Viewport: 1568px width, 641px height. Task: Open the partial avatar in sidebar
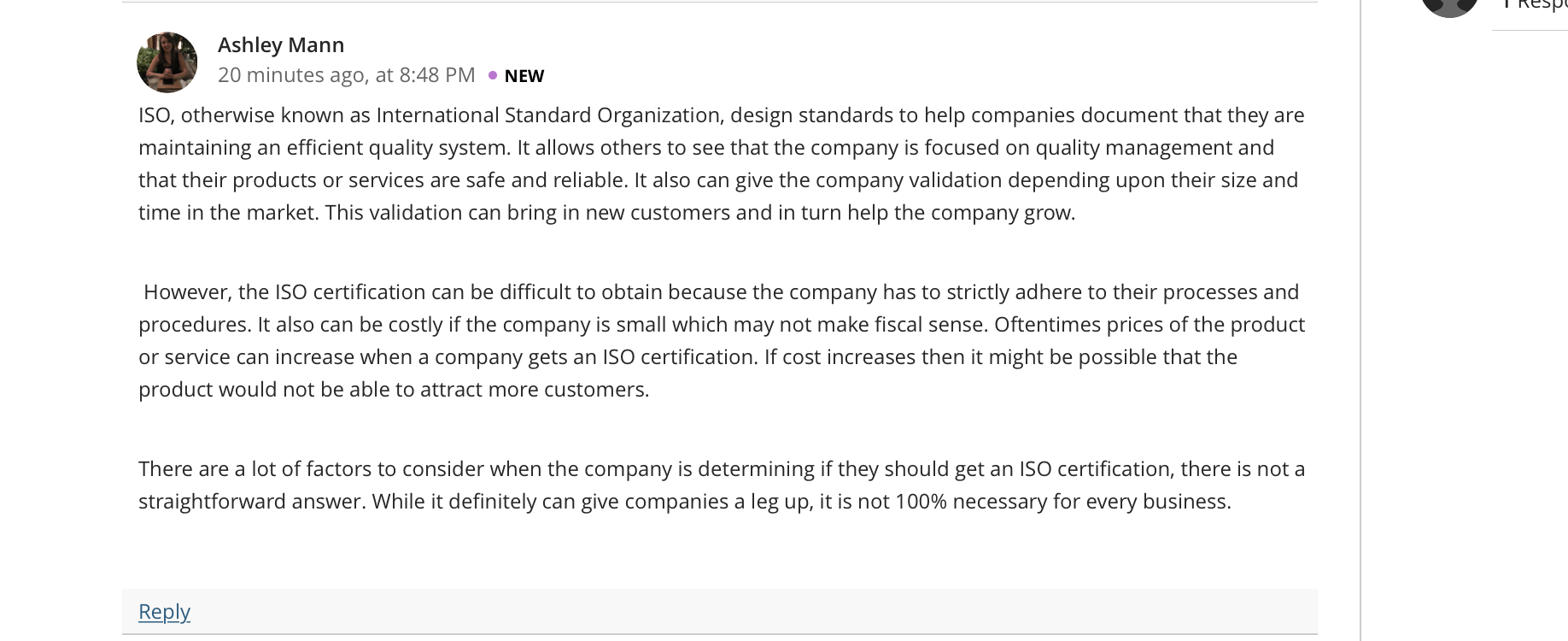click(1449, 7)
